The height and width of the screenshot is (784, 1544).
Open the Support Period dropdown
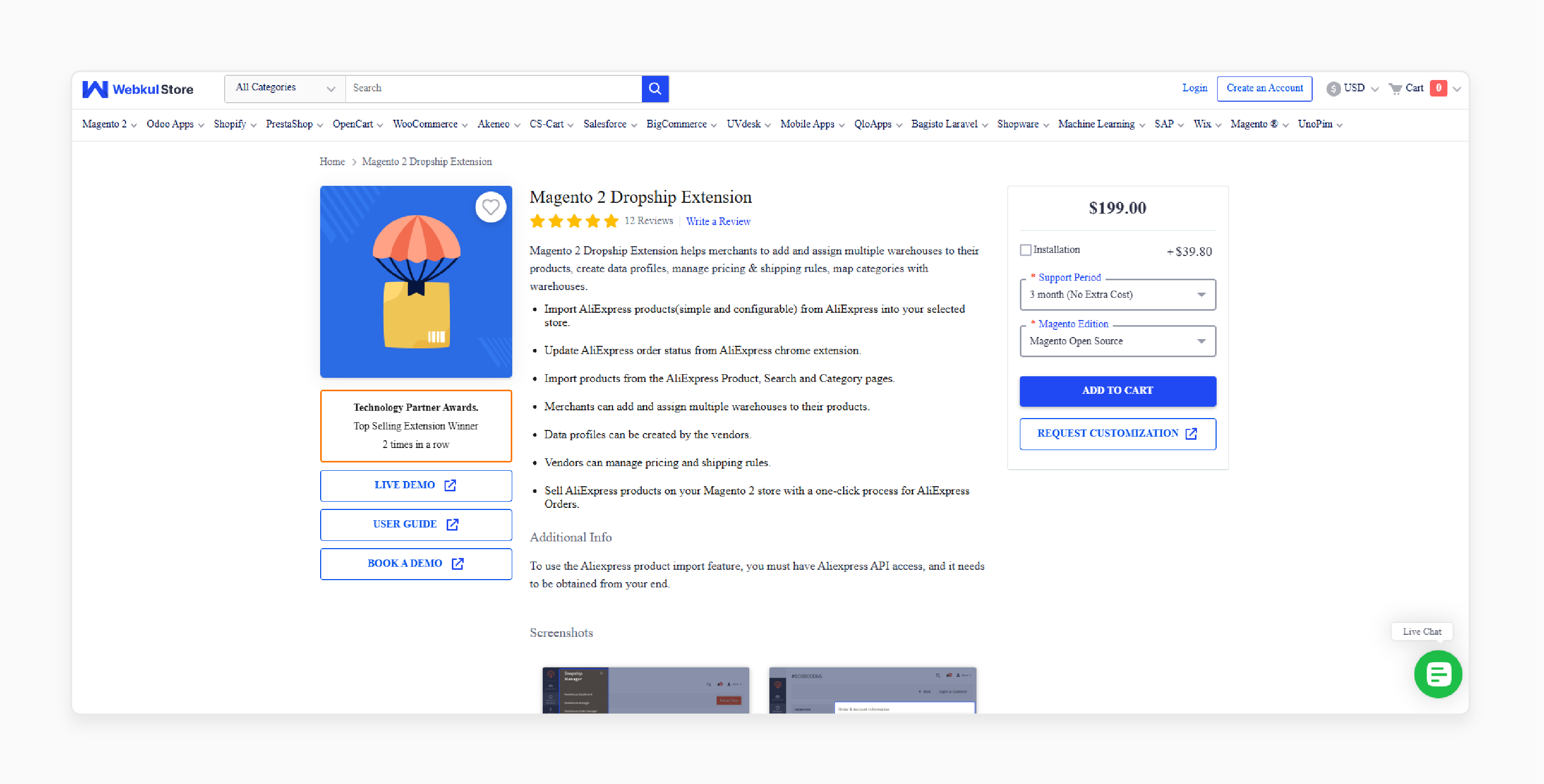pyautogui.click(x=1117, y=295)
